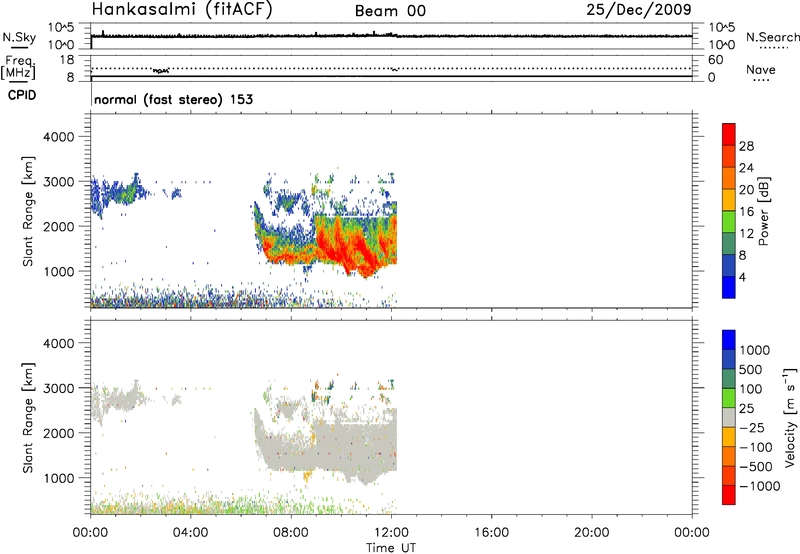Click the 'Slant Range [km]' label of power panel
The image size is (800, 554).
coord(28,211)
